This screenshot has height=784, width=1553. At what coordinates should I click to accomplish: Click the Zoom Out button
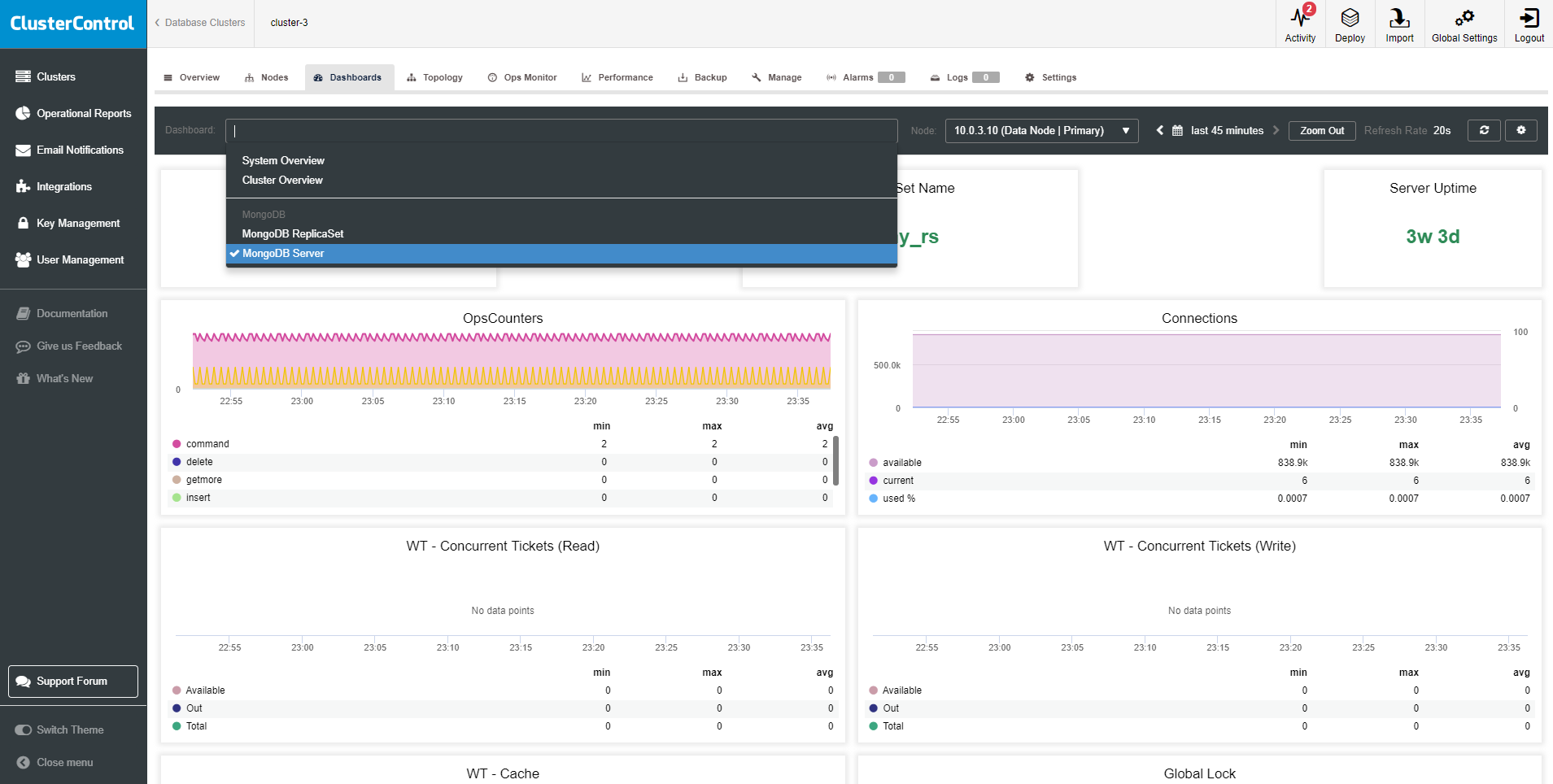point(1322,130)
